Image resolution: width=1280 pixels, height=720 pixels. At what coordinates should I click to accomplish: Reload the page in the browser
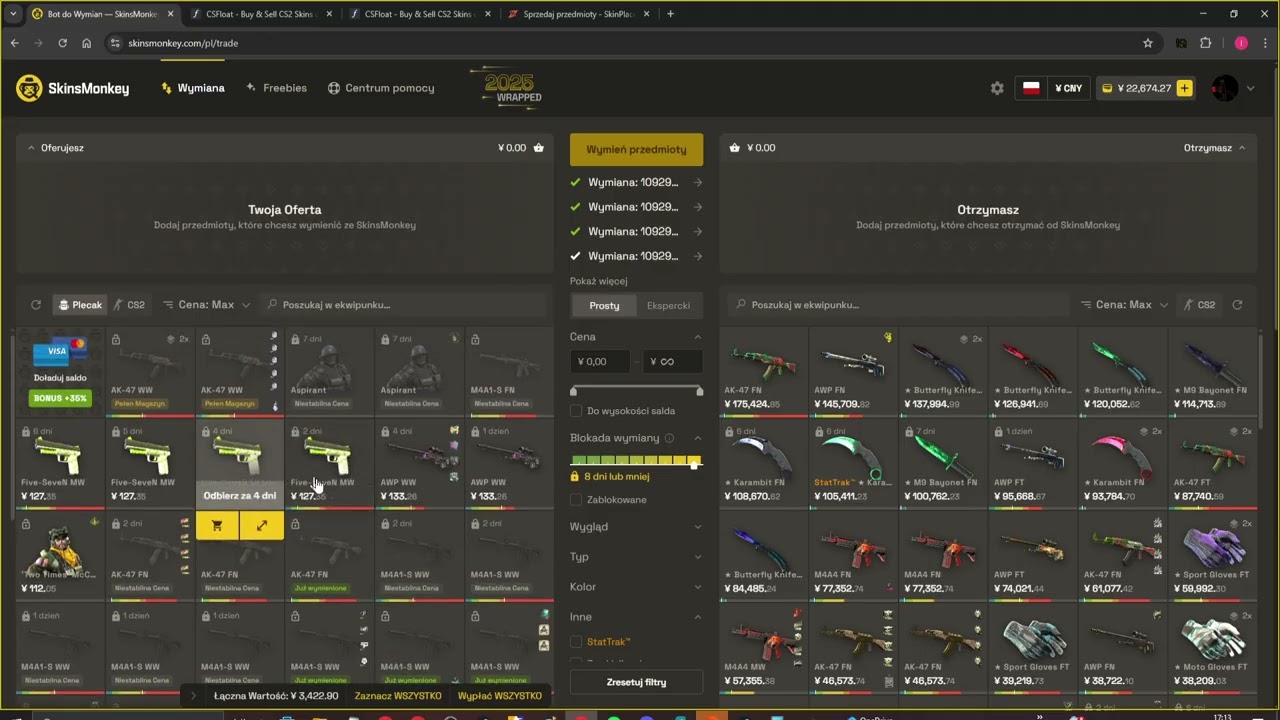coord(62,43)
